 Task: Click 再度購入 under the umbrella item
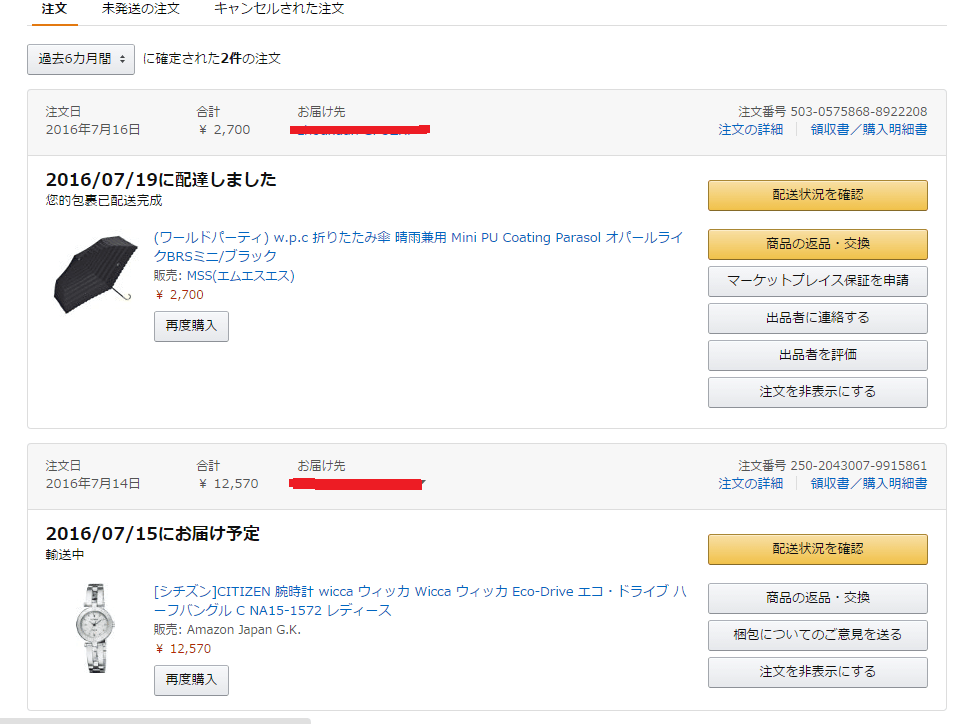pos(191,326)
